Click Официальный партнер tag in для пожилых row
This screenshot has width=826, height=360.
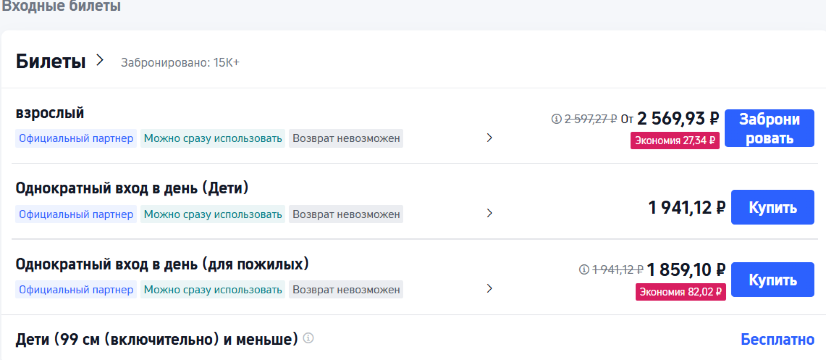coord(76,290)
